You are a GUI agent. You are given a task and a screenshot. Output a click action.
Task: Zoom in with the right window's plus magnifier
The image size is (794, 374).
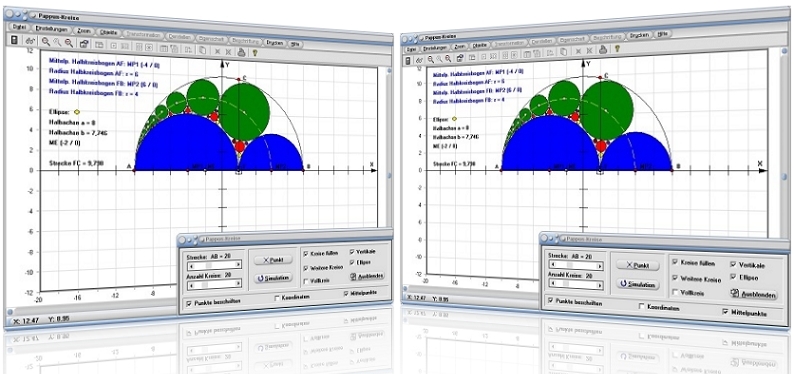(x=430, y=59)
